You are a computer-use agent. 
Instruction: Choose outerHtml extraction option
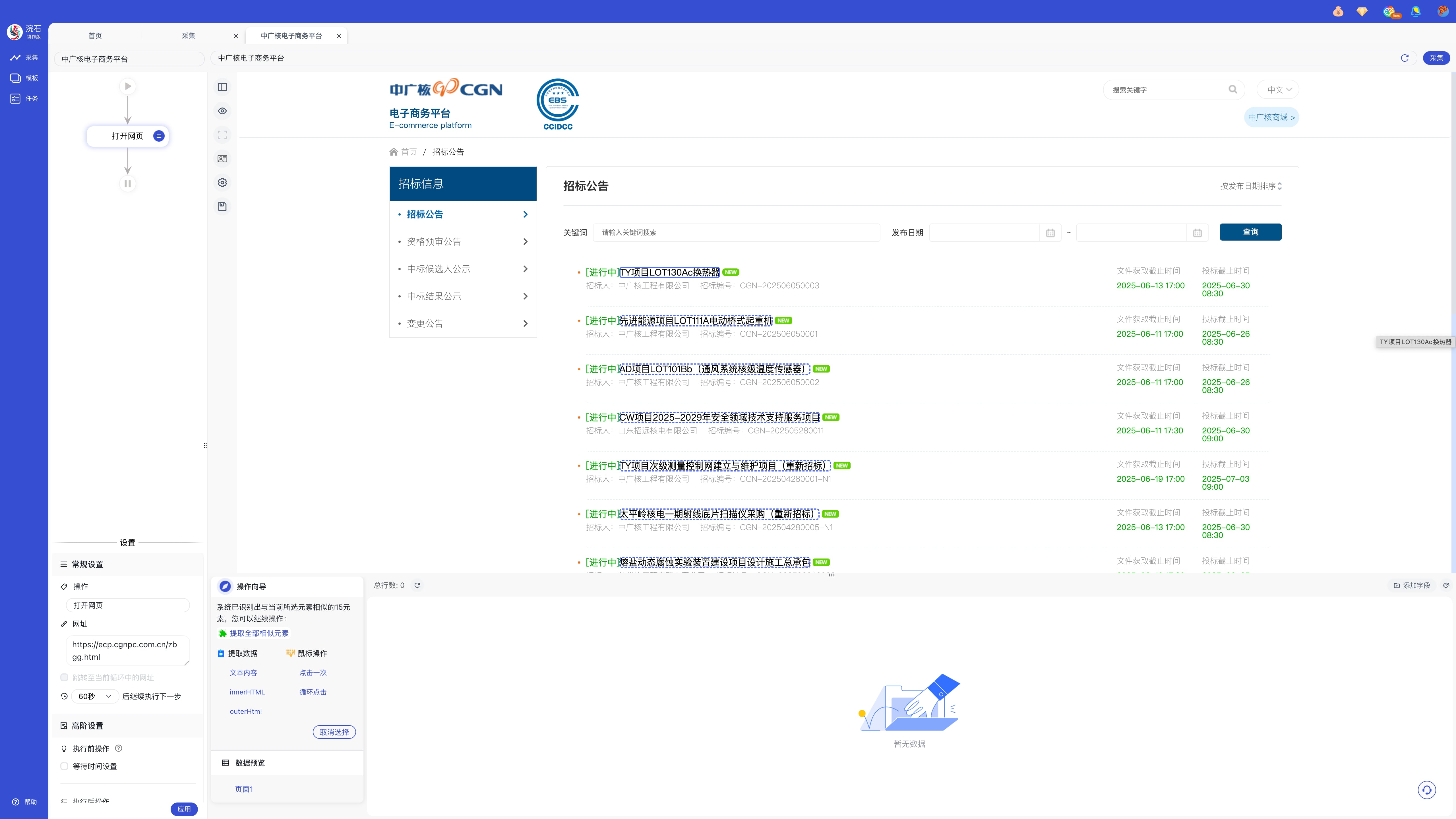[245, 712]
